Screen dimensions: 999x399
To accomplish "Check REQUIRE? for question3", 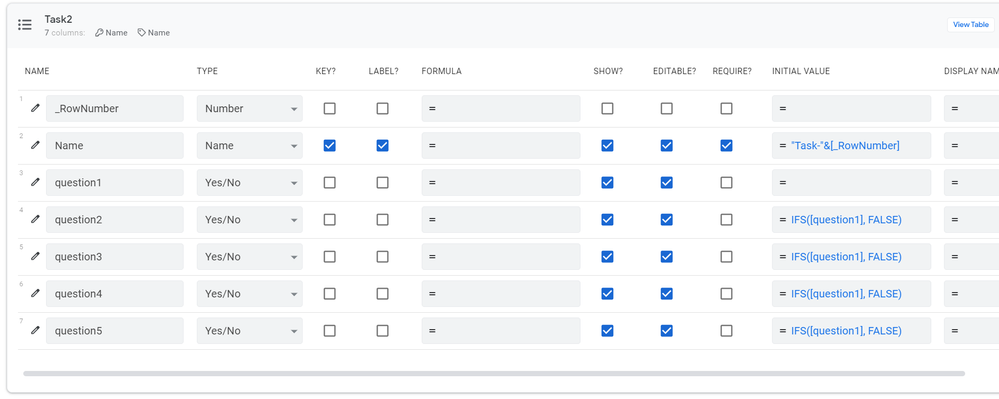I will click(726, 256).
